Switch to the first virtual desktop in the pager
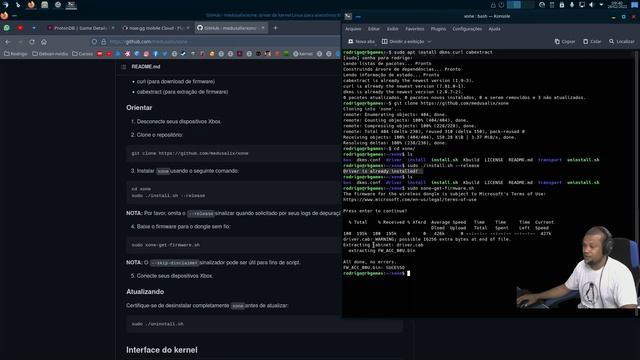This screenshot has height=360, width=640. pyautogui.click(x=513, y=5)
